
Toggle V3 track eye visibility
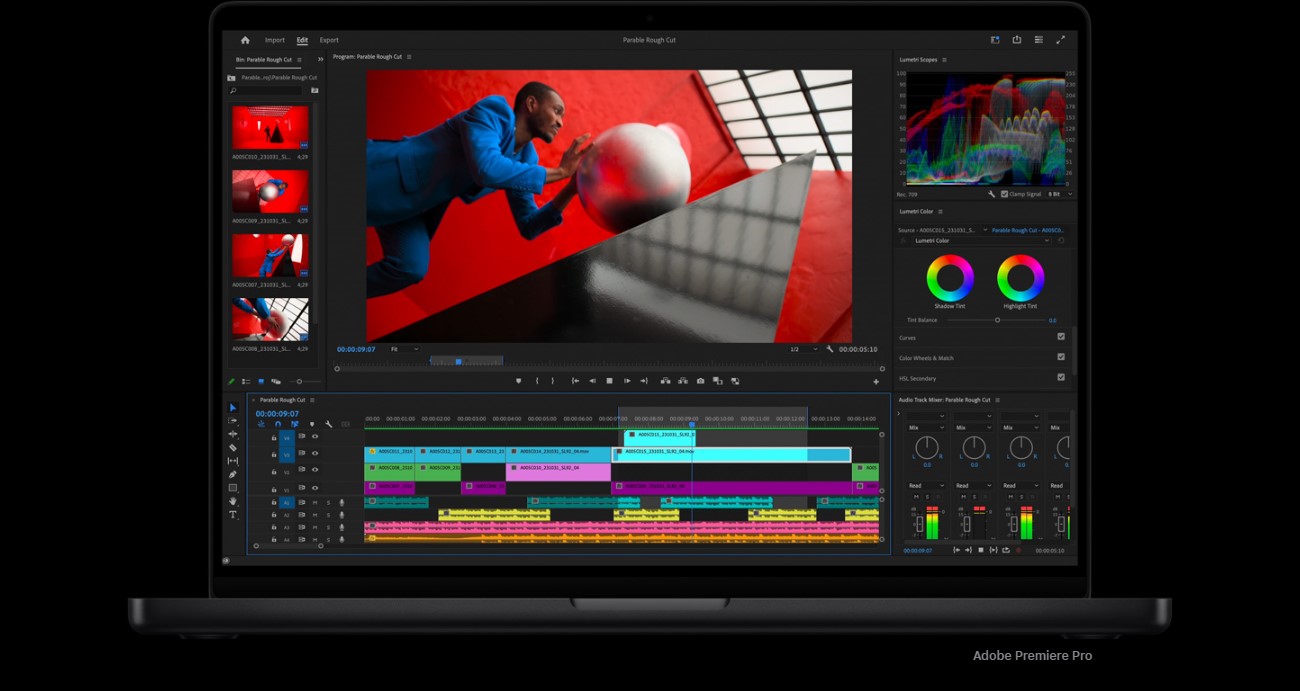pyautogui.click(x=315, y=454)
